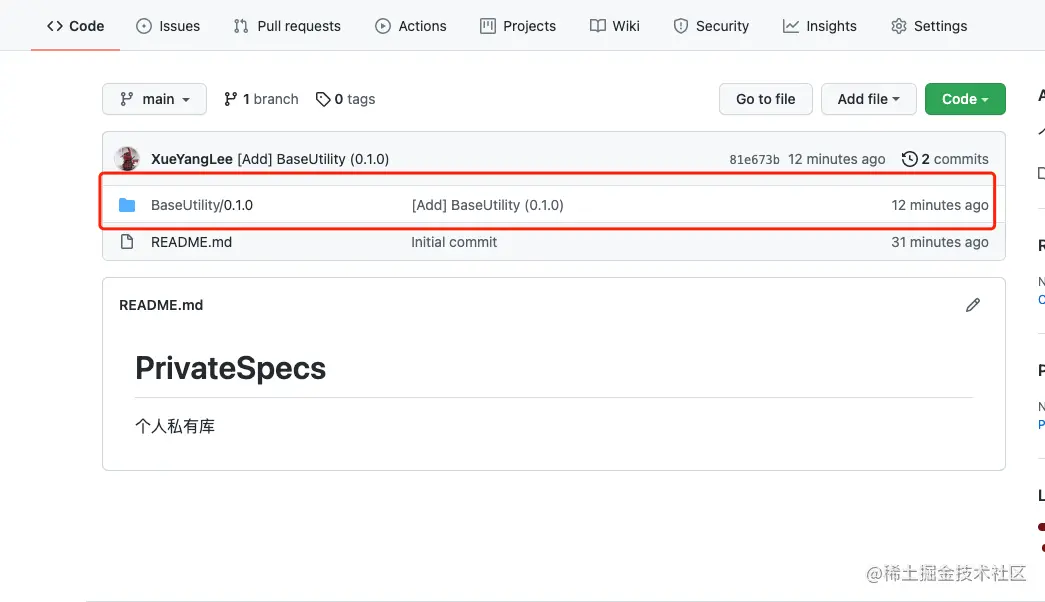Viewport: 1045px width, 602px height.
Task: Open the Add file dropdown
Action: pos(868,99)
